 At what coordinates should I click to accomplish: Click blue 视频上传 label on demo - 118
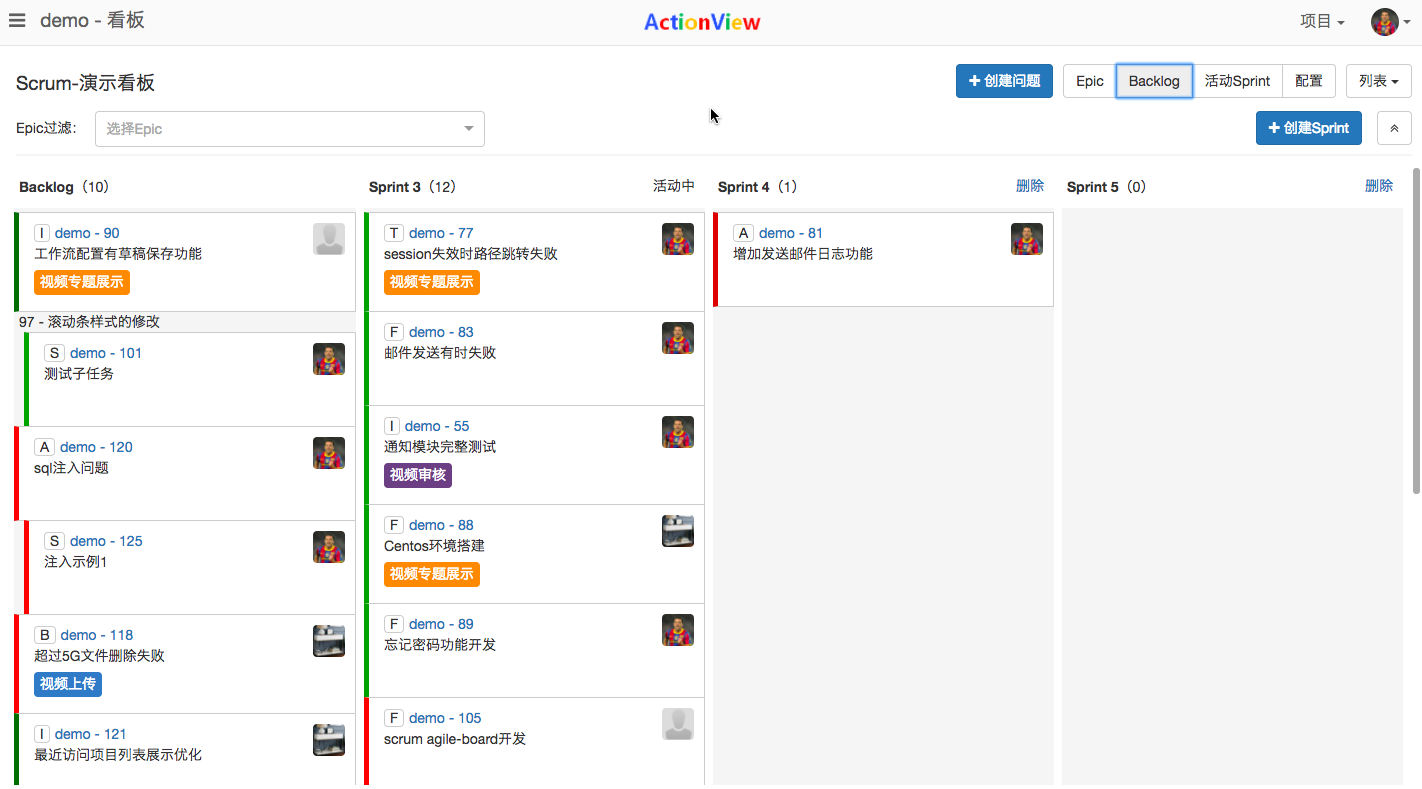pyautogui.click(x=68, y=684)
